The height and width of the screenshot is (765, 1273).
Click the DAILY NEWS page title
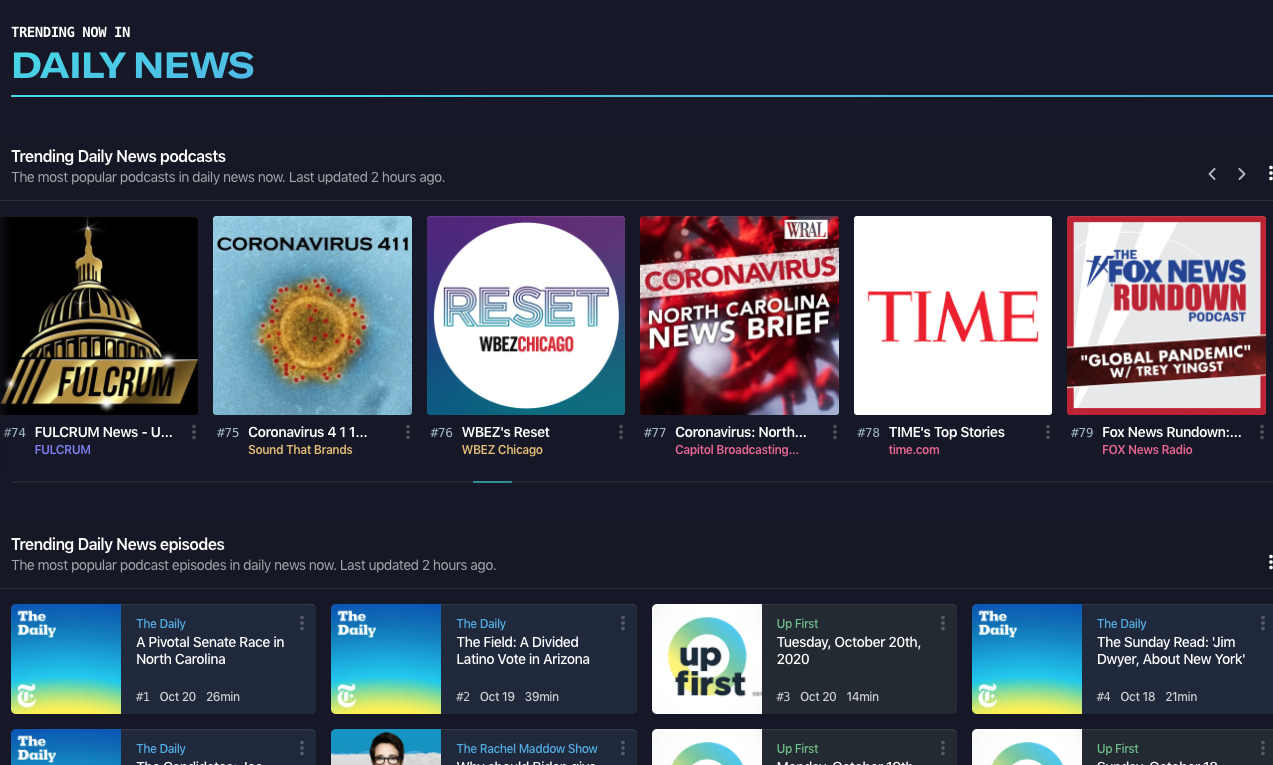pyautogui.click(x=133, y=66)
